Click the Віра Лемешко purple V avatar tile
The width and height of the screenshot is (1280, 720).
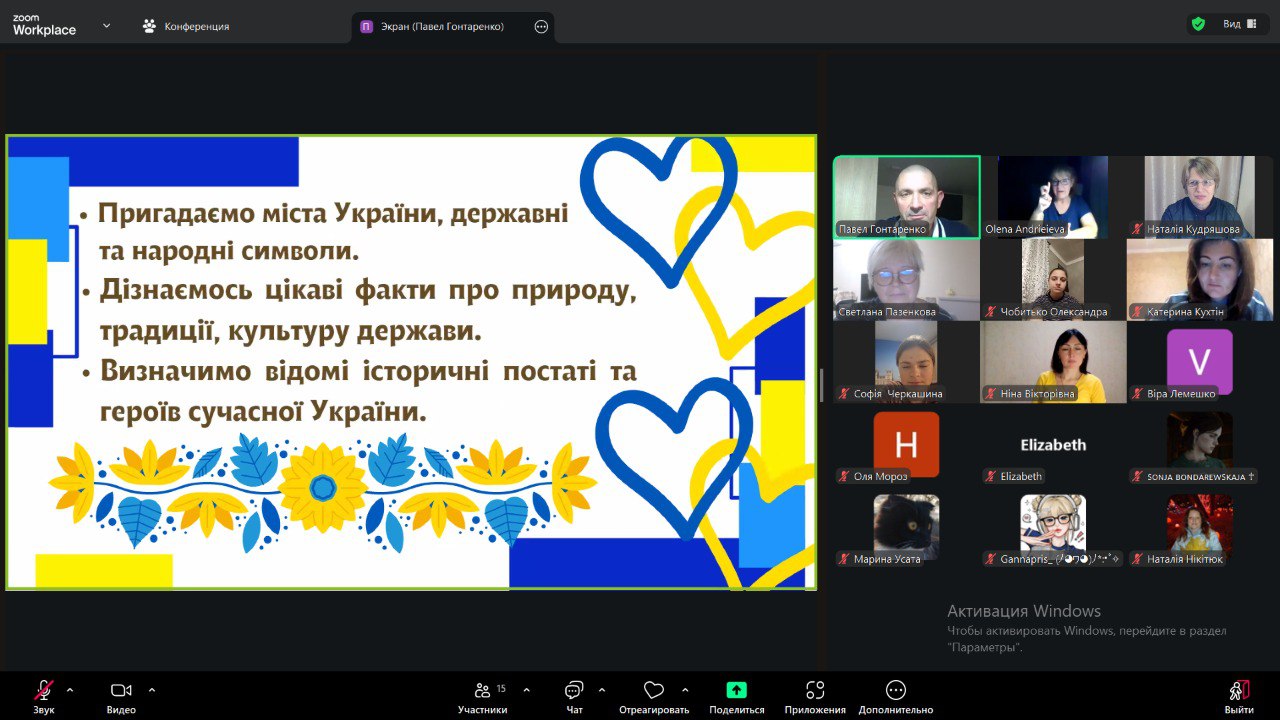point(1199,362)
